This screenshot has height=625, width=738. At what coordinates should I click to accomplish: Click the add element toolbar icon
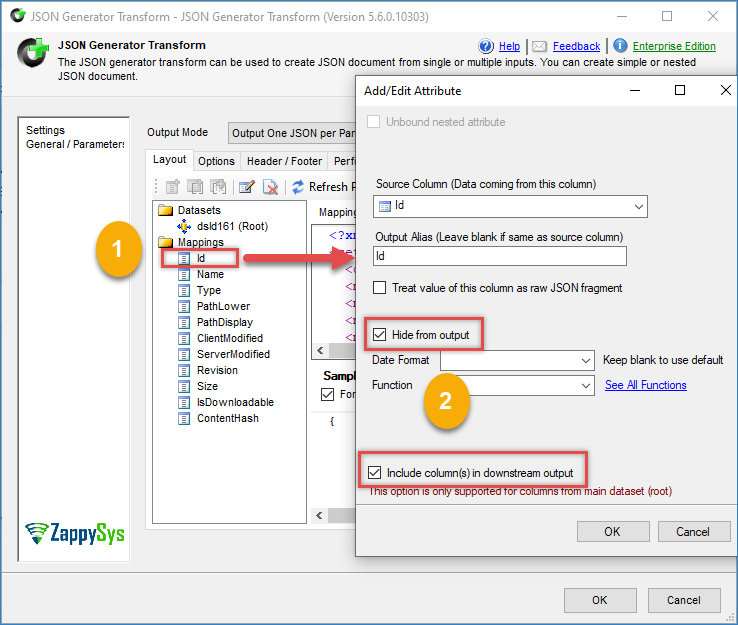(x=173, y=187)
